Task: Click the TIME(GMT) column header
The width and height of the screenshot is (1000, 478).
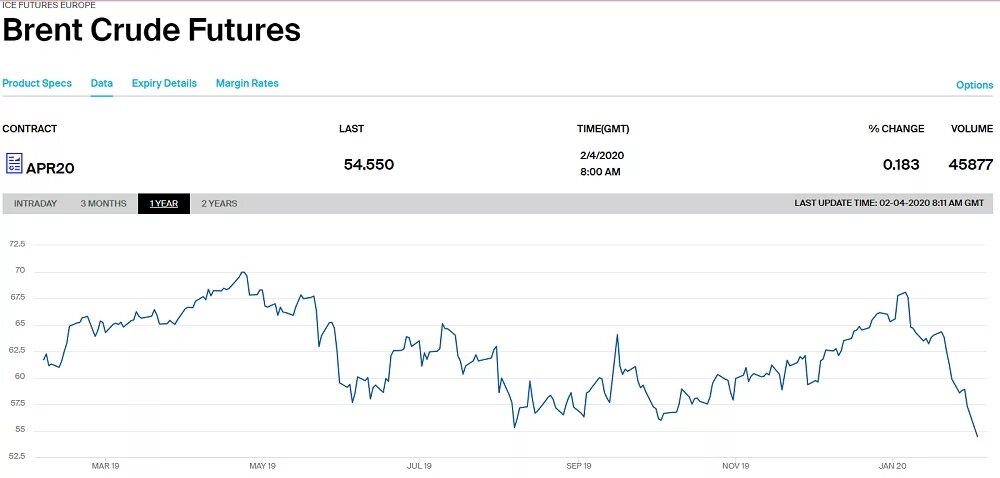Action: (603, 129)
